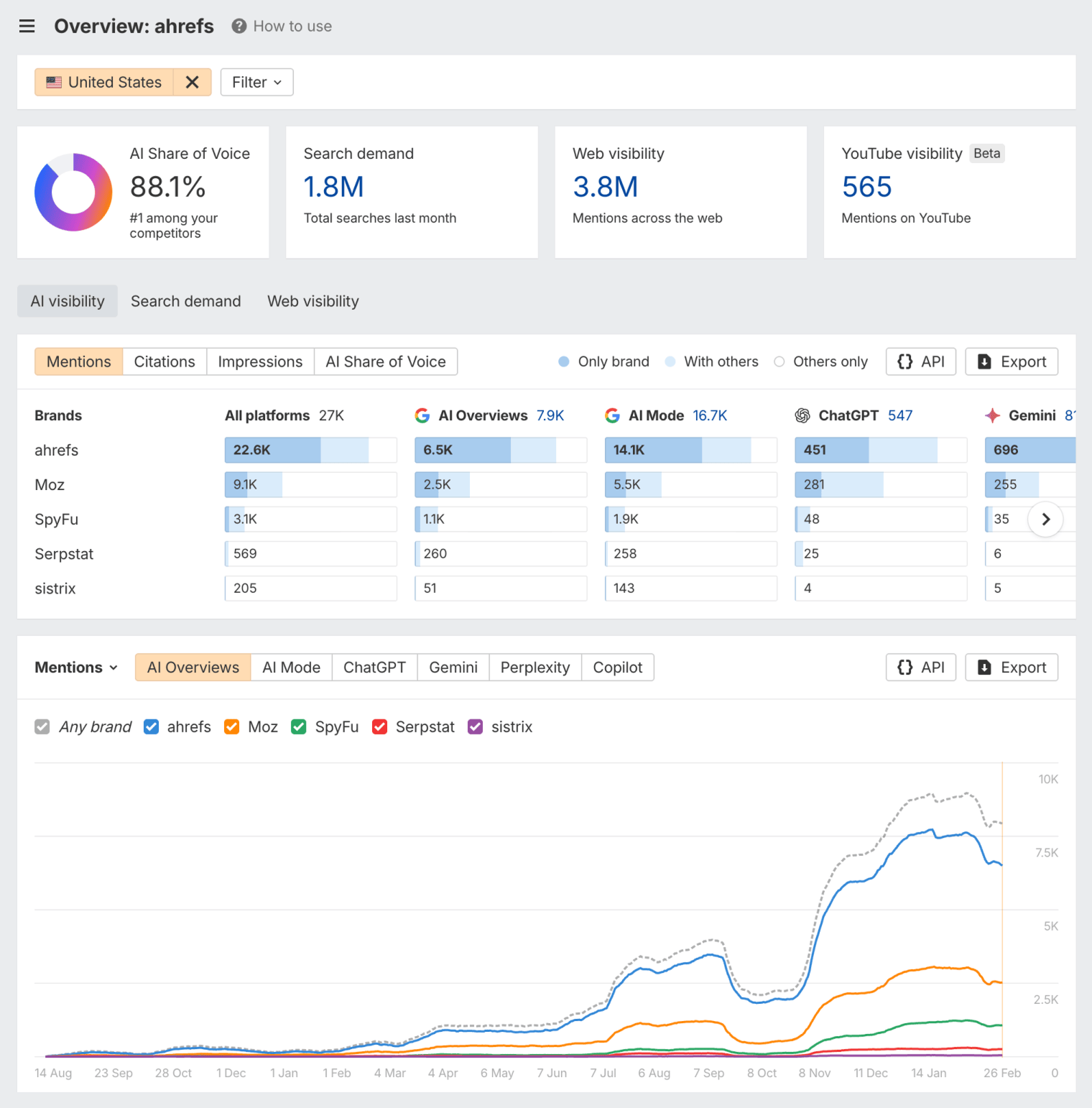Select the Others only radio button
Screen dimensions: 1092x1108
tap(779, 361)
